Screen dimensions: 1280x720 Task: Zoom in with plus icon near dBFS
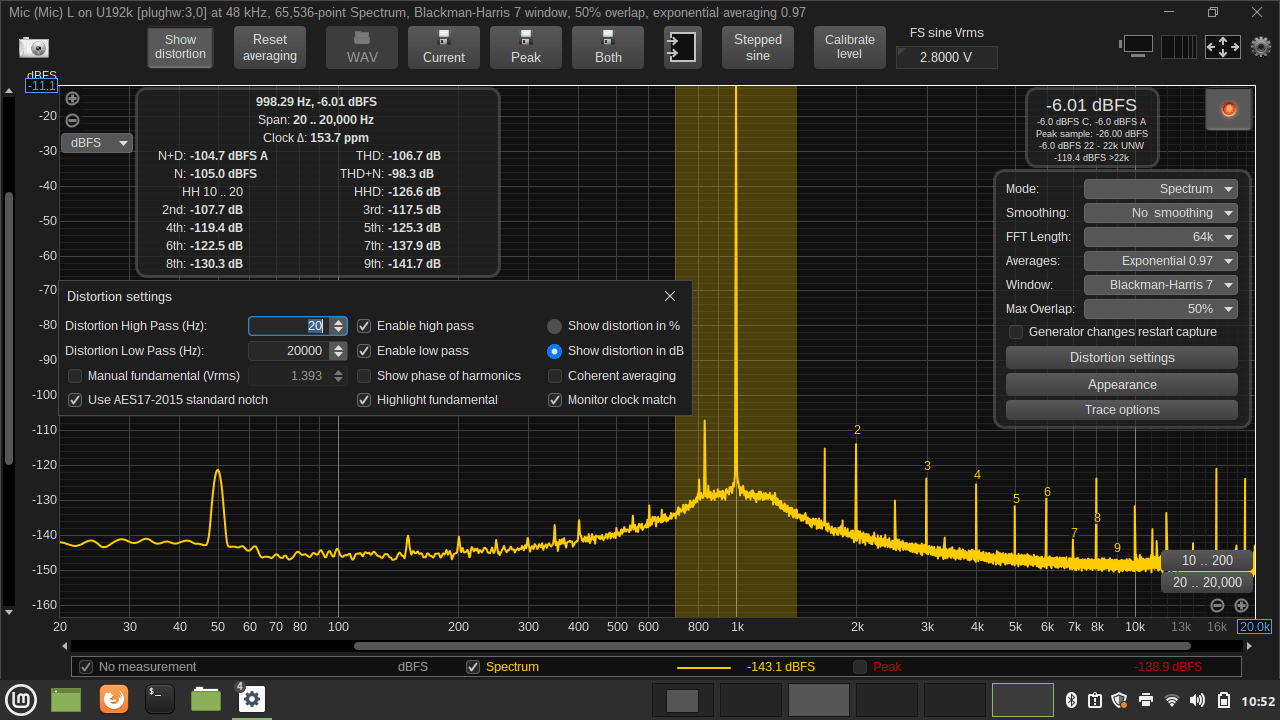(72, 99)
